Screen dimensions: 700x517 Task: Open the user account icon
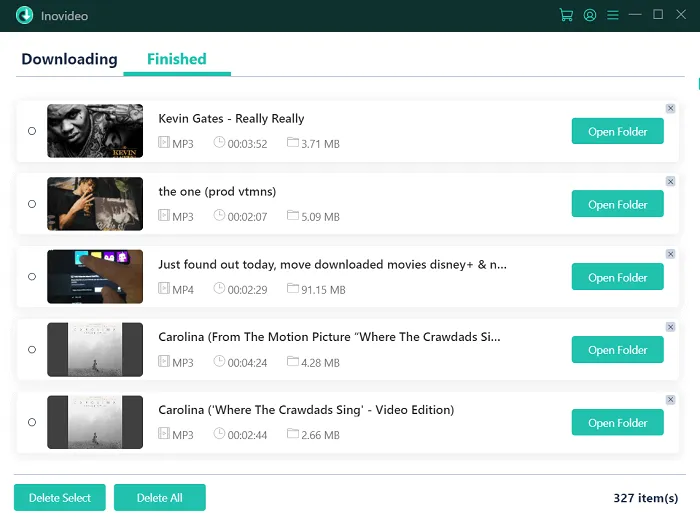click(x=590, y=15)
